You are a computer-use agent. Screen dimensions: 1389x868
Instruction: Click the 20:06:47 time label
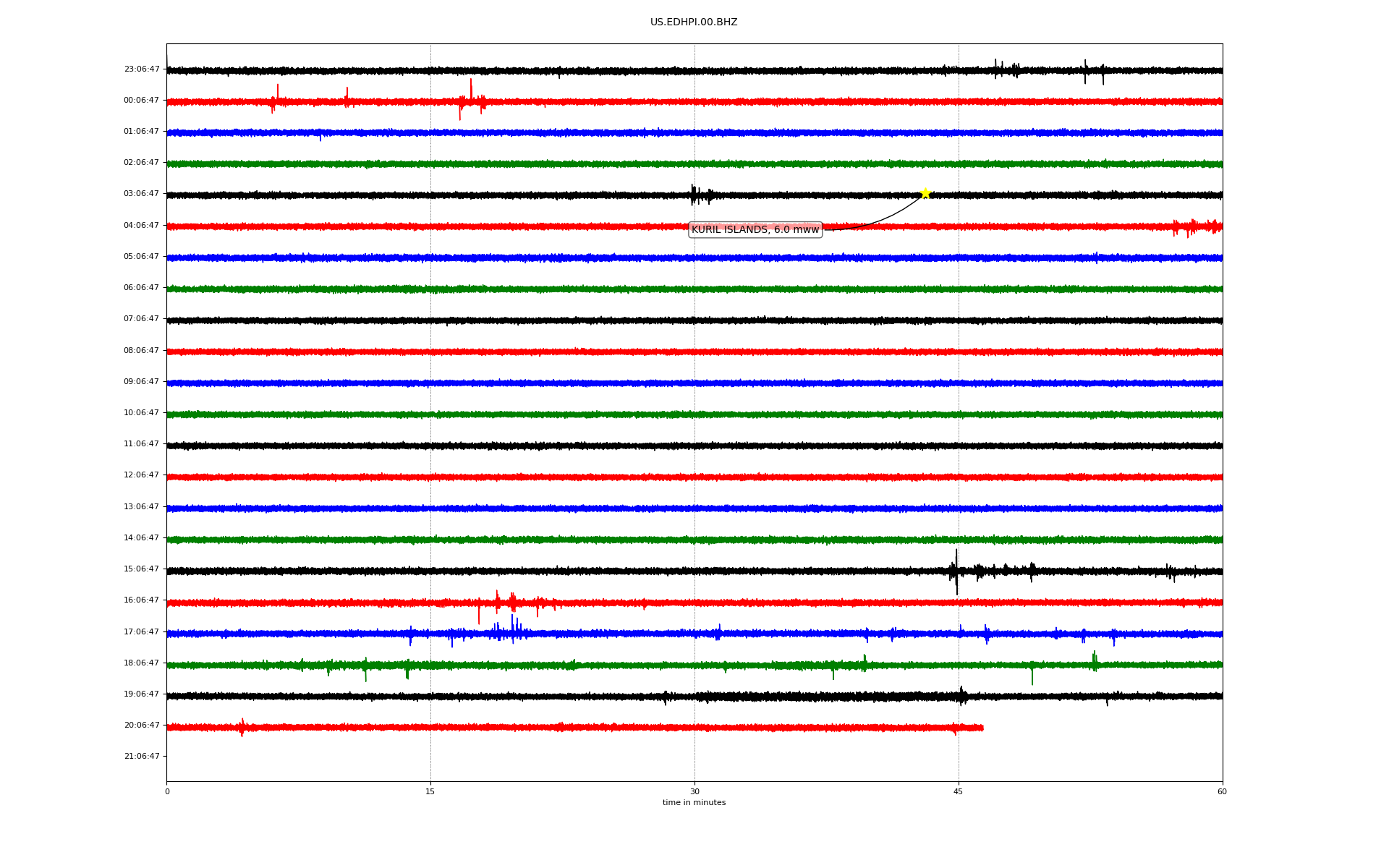(142, 726)
